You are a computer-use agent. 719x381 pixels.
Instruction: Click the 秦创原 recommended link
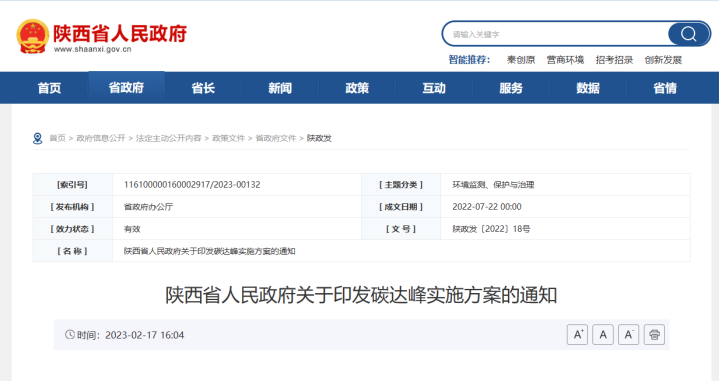click(521, 60)
